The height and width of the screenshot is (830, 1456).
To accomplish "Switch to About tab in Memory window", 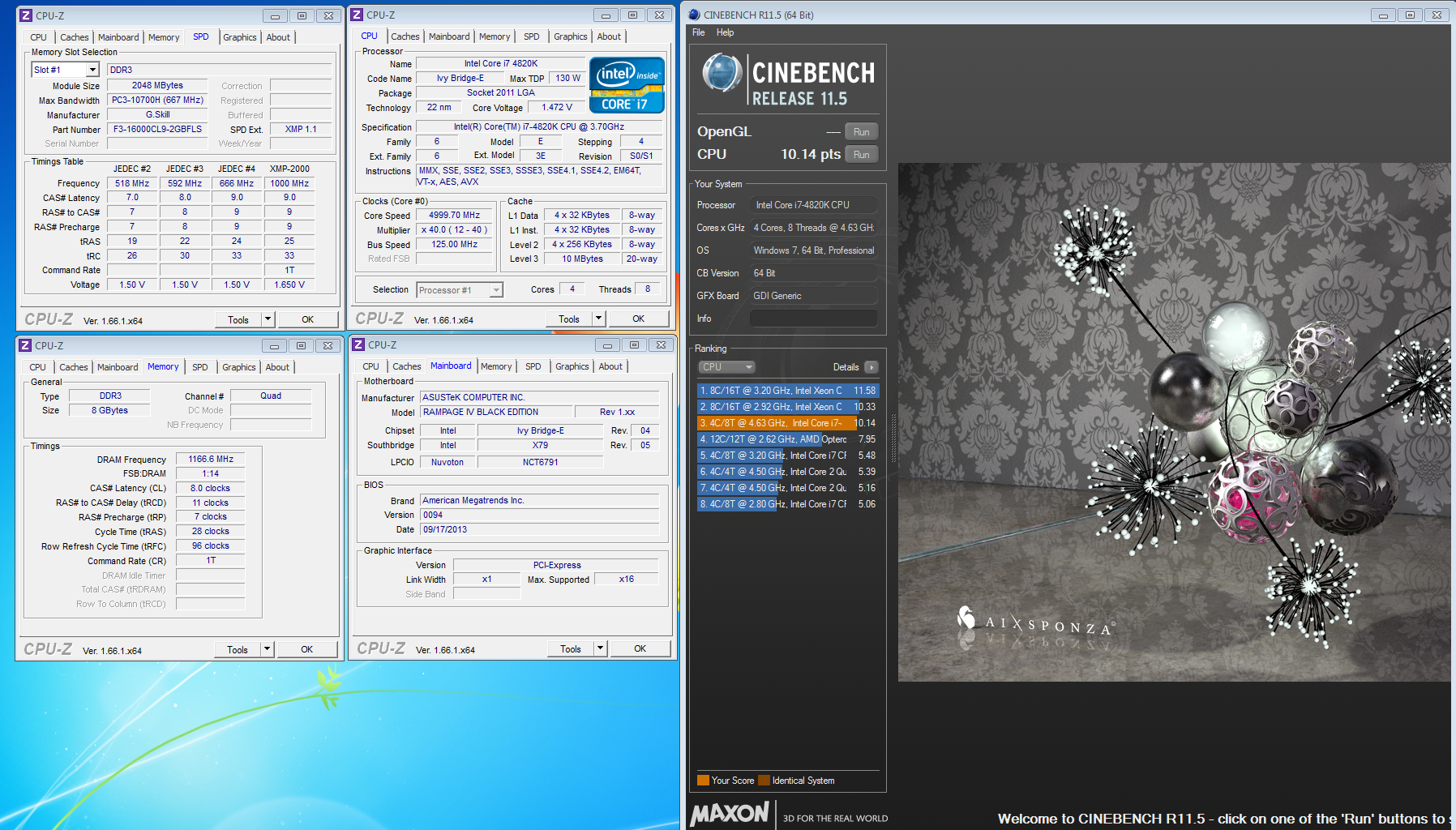I will 277,367.
